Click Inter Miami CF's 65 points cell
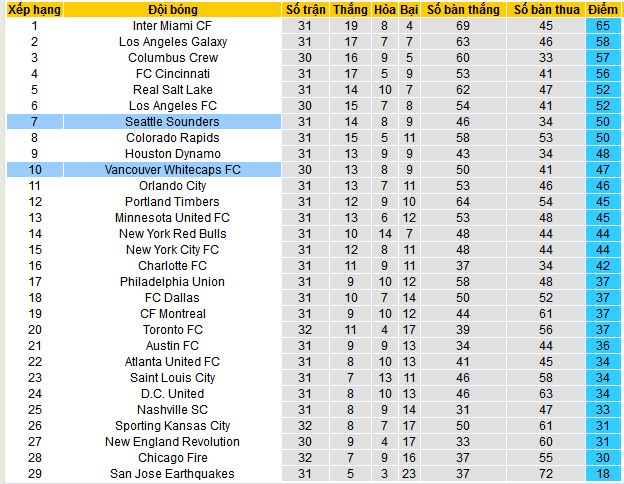The height and width of the screenshot is (484, 624). pyautogui.click(x=603, y=25)
